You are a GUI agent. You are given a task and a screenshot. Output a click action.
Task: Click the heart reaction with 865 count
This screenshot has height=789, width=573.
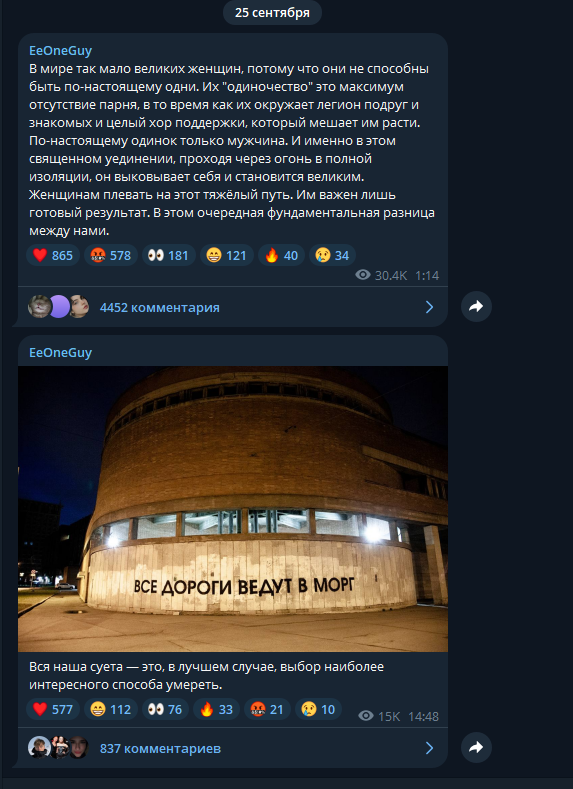pos(53,256)
